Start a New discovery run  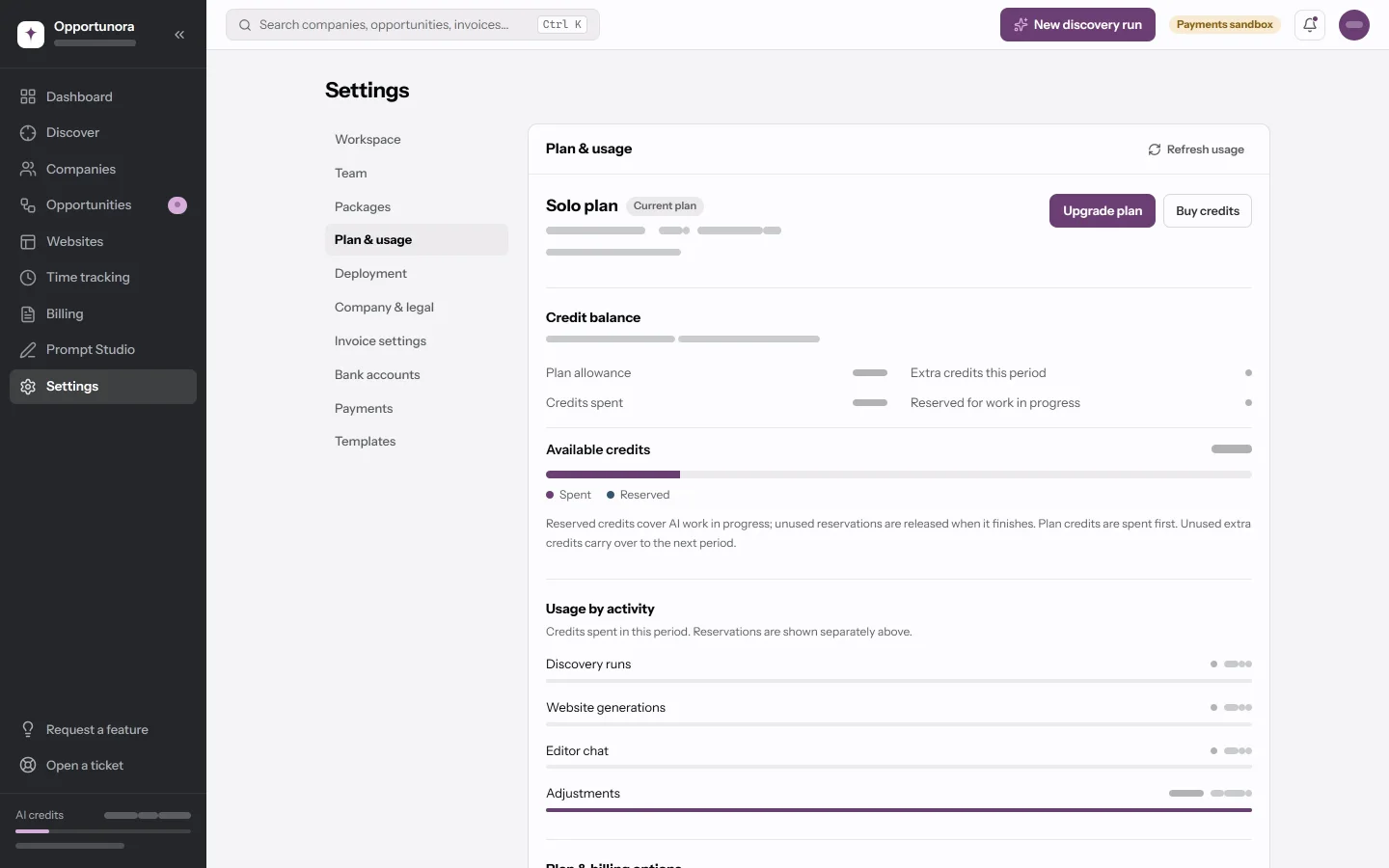point(1077,25)
